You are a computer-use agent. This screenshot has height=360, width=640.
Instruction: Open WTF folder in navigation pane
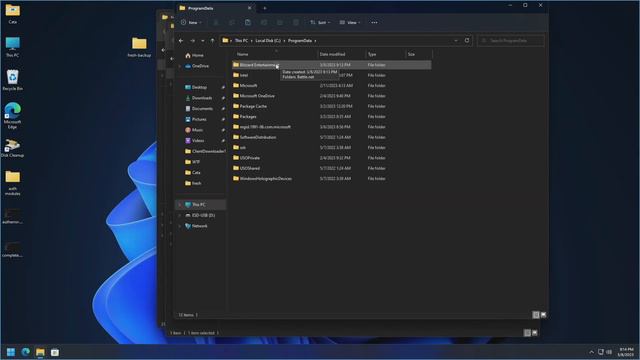coord(196,162)
